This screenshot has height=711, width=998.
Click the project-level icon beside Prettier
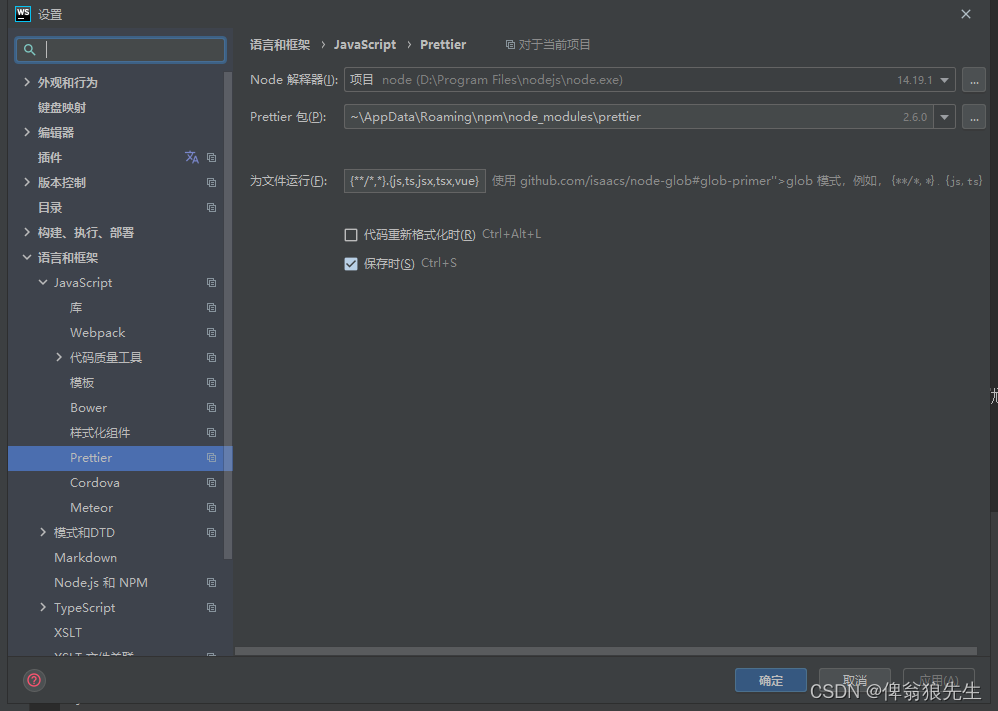coord(211,458)
